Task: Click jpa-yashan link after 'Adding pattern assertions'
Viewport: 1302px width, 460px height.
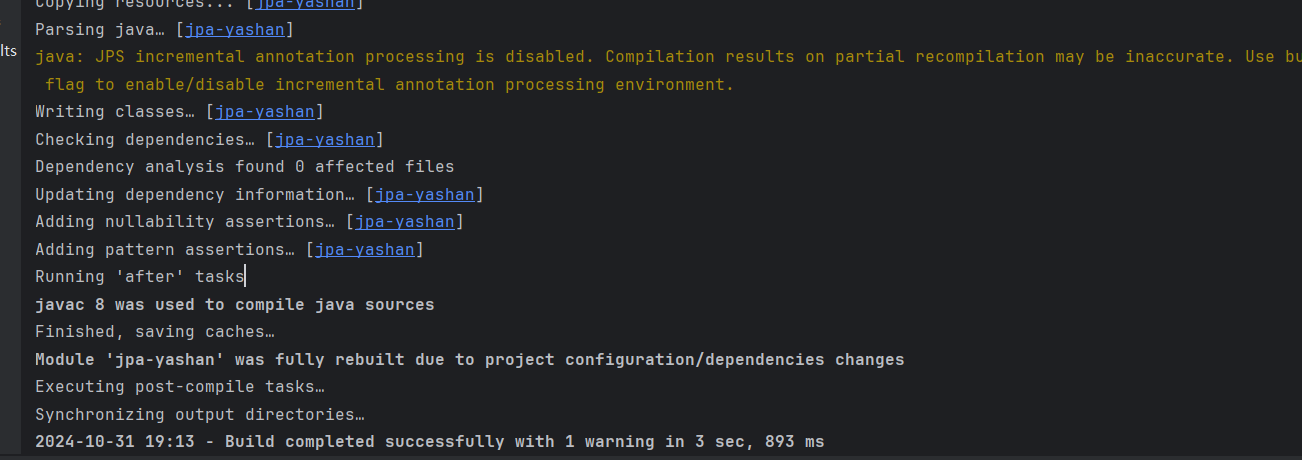Action: [364, 249]
